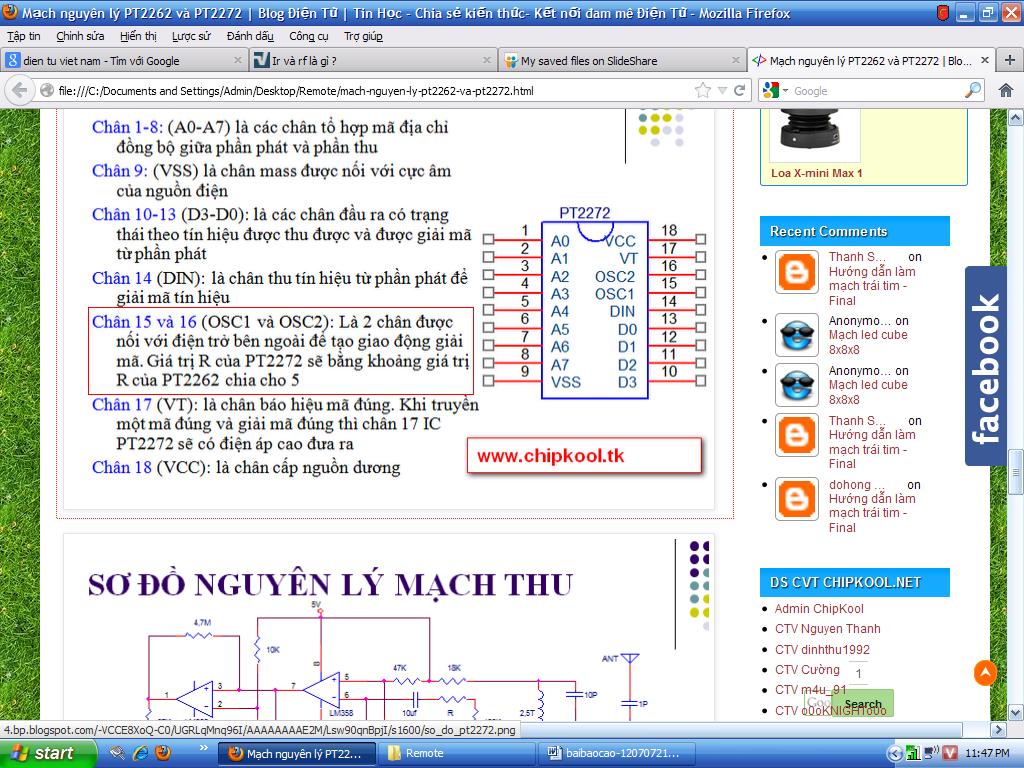The height and width of the screenshot is (768, 1024).
Task: Close the 'Ir và rf là gì ?' tab
Action: click(x=486, y=60)
